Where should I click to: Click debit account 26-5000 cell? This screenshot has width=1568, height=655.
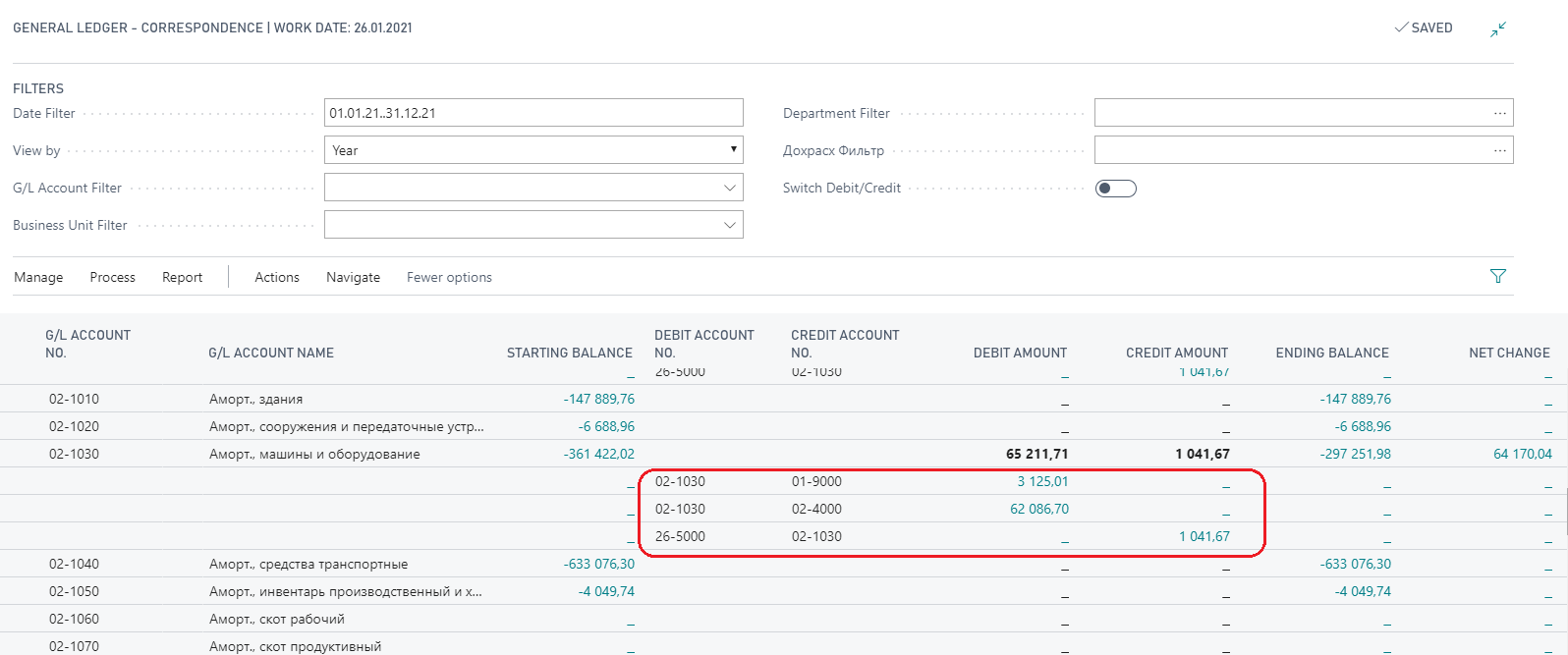coord(680,536)
